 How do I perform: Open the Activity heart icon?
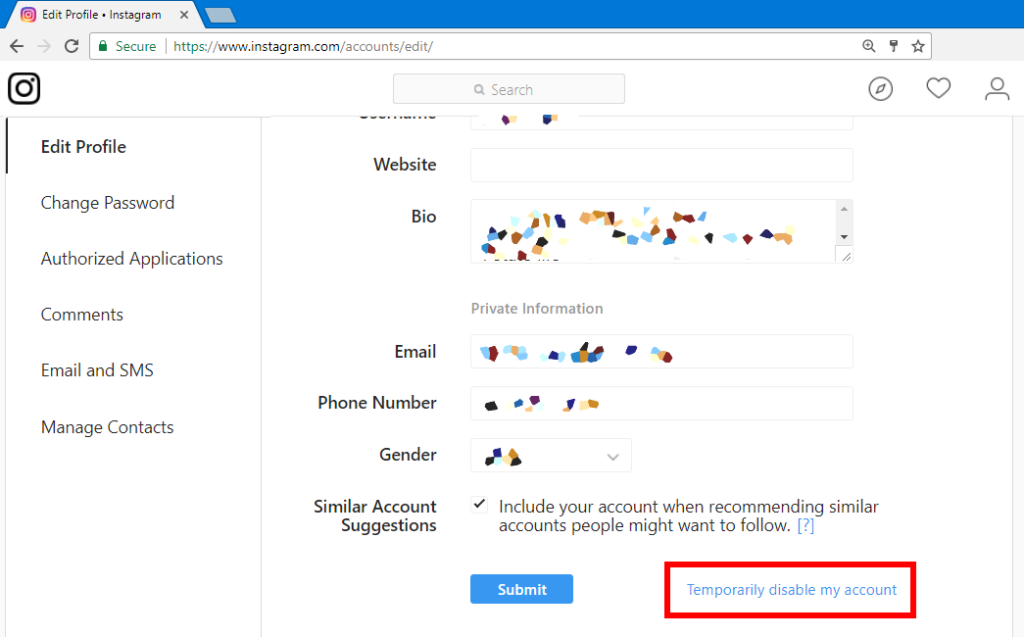click(938, 89)
